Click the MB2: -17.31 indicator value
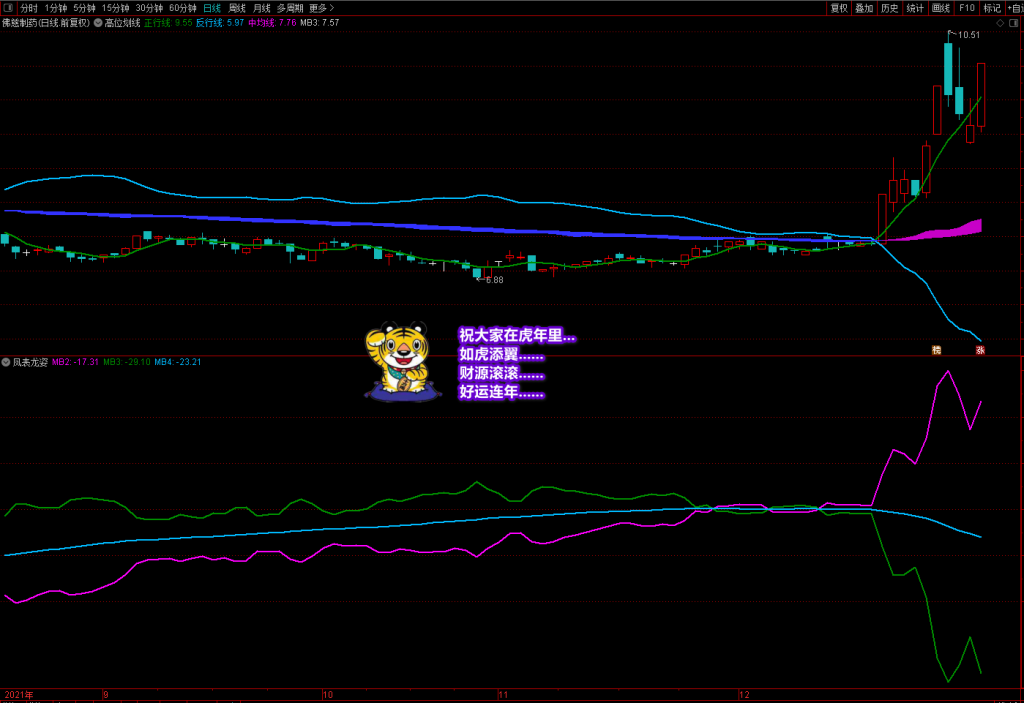Screen dimensions: 1024x703 point(75,362)
